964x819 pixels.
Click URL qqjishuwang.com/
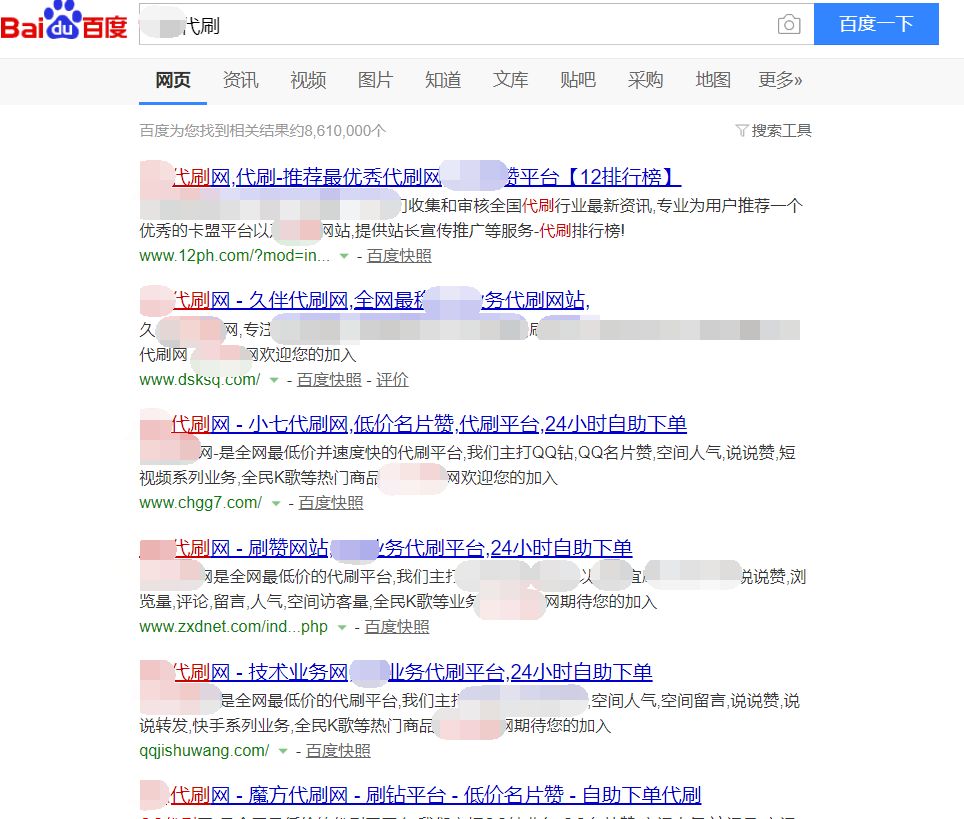coord(204,751)
